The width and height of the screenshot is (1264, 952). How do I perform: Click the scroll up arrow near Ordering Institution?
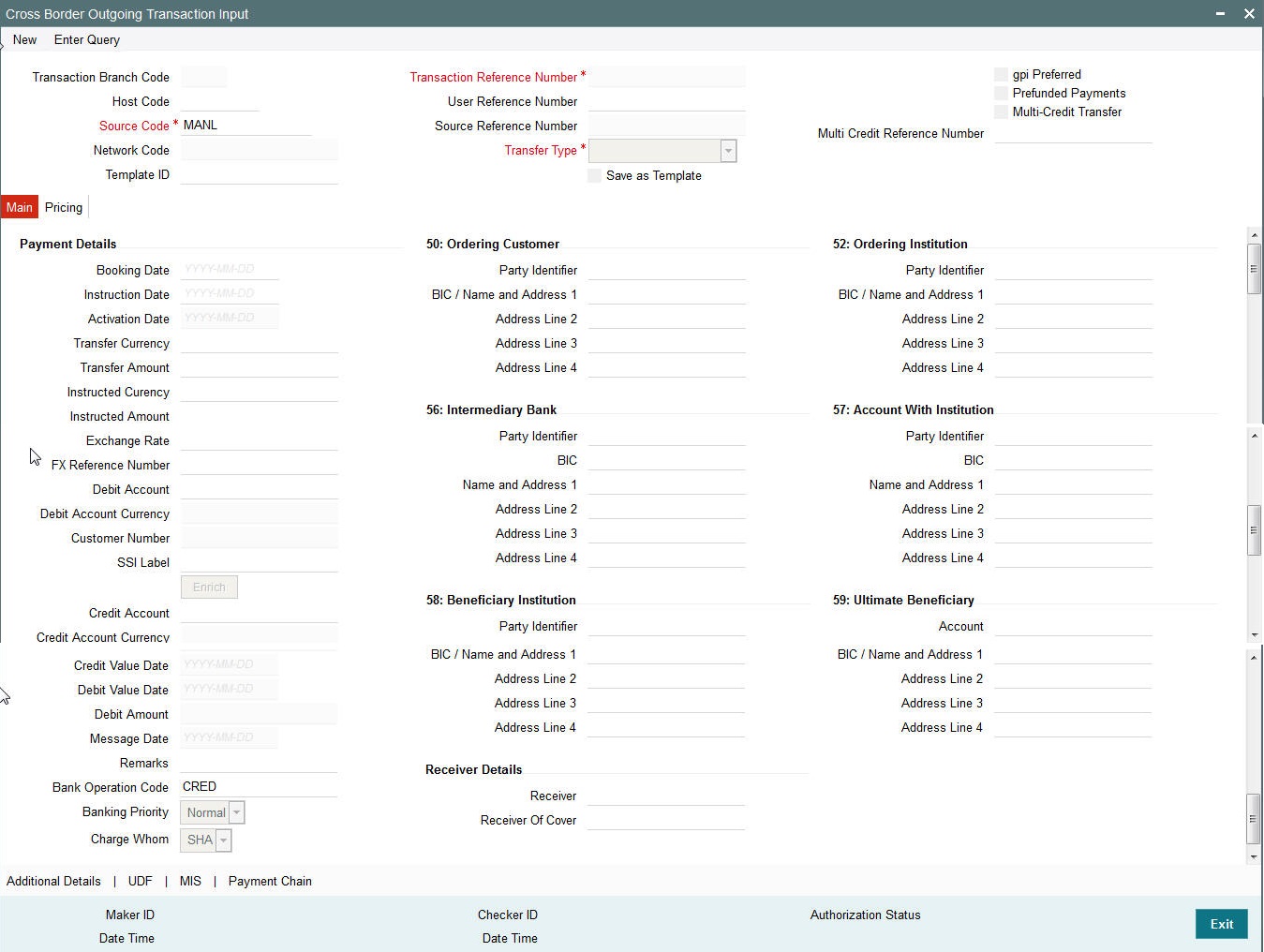click(1254, 233)
